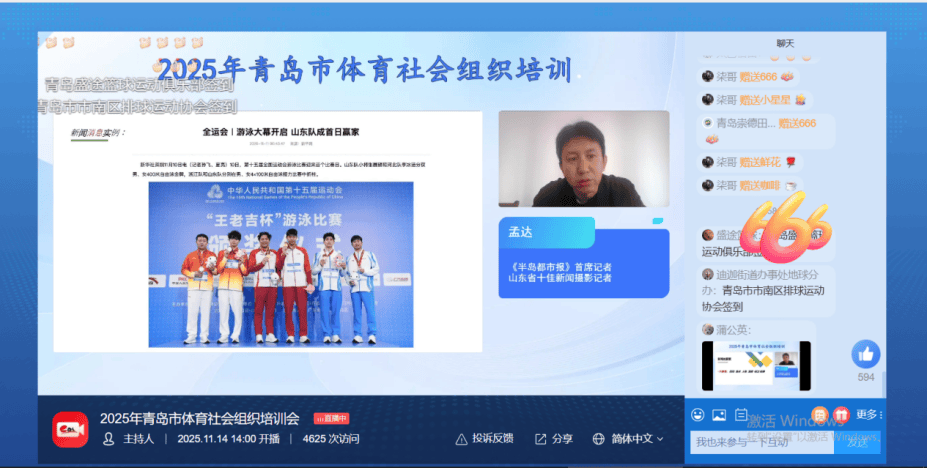927x468 pixels.
Task: Click the warning icon for 投诉反馈
Action: [x=461, y=439]
